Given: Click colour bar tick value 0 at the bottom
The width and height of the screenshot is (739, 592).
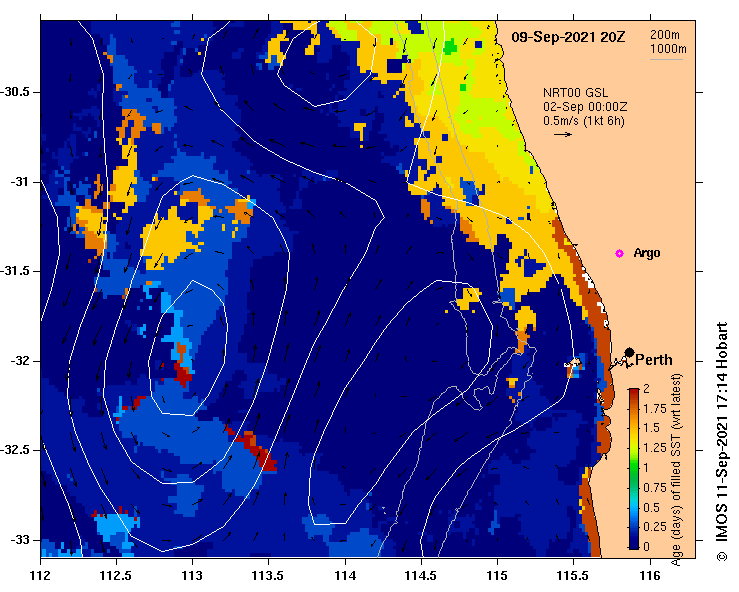Looking at the screenshot, I should (647, 546).
